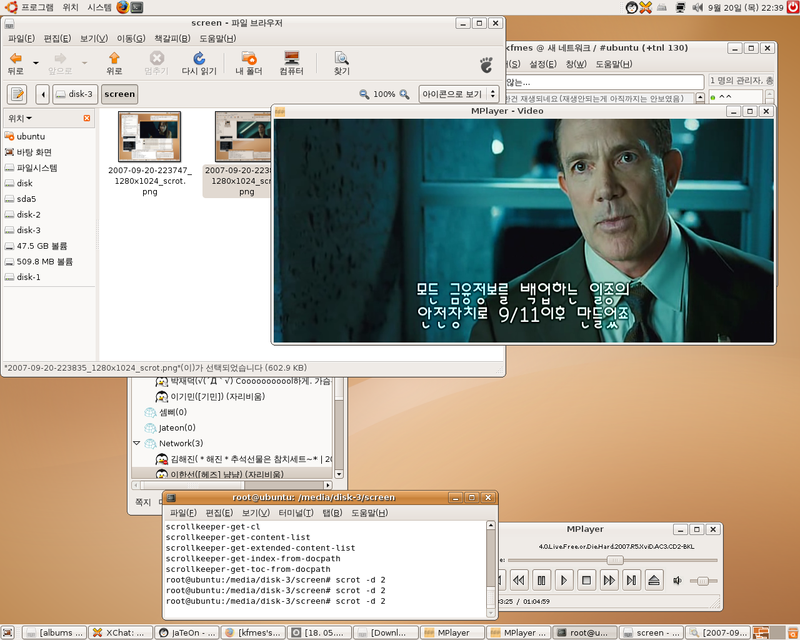
Task: Open 컴퓨터 location in file browser toolbar
Action: click(291, 63)
